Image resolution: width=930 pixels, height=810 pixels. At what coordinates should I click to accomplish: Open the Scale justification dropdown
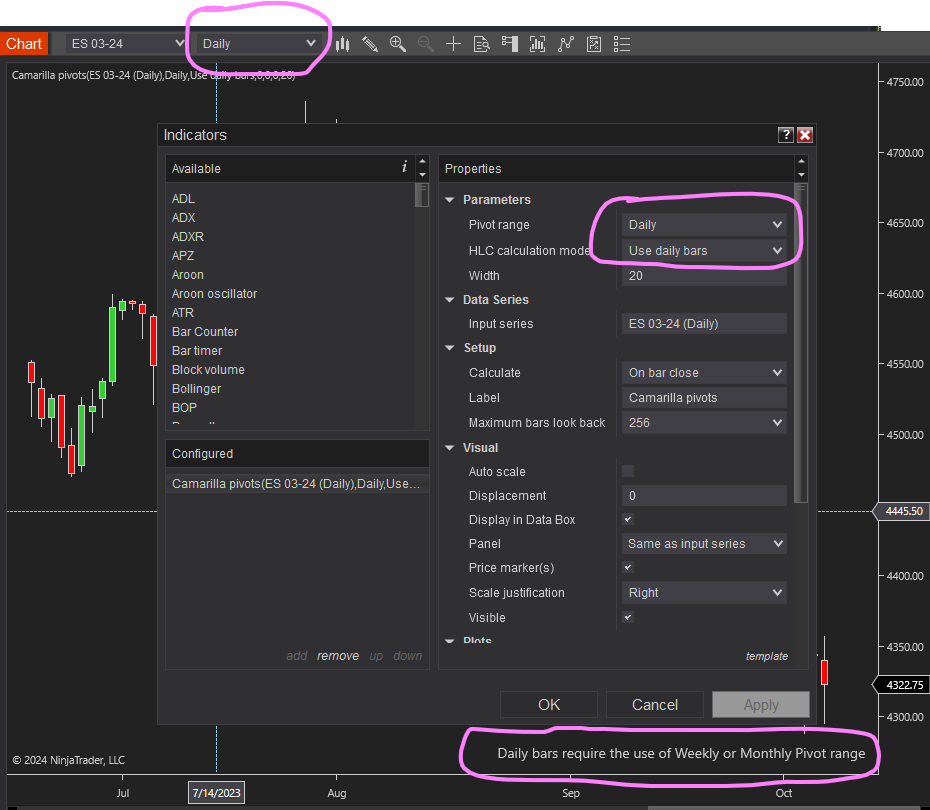[x=705, y=592]
